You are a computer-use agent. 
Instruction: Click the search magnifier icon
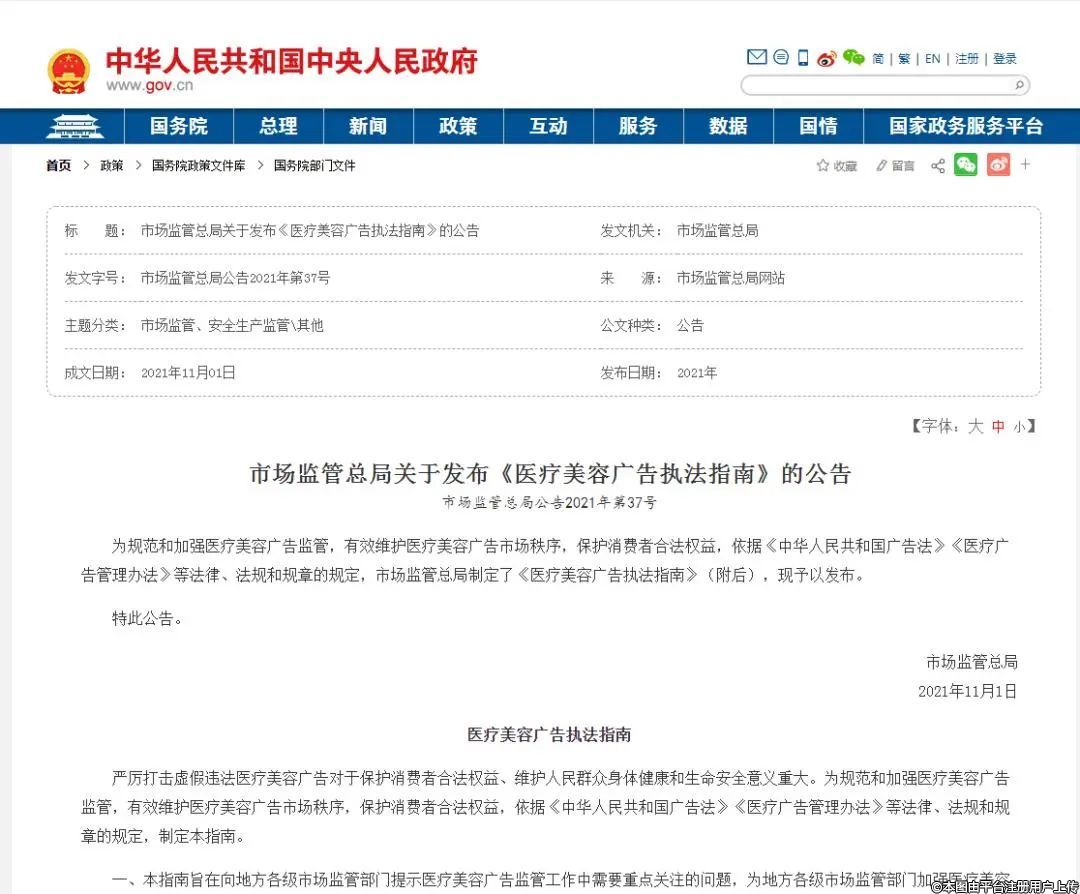[1019, 86]
